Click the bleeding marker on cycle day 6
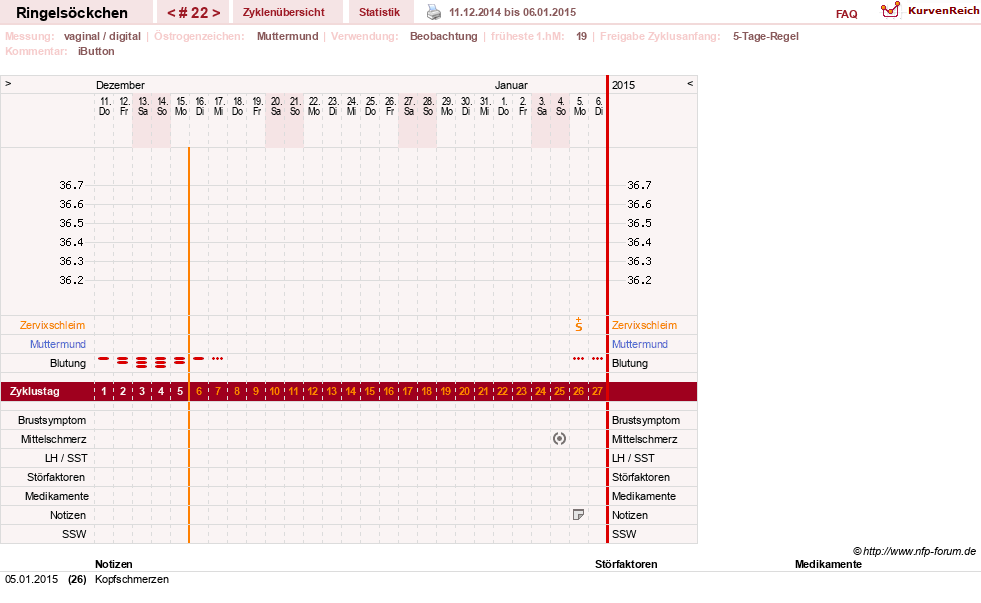This screenshot has width=981, height=603. (x=199, y=359)
